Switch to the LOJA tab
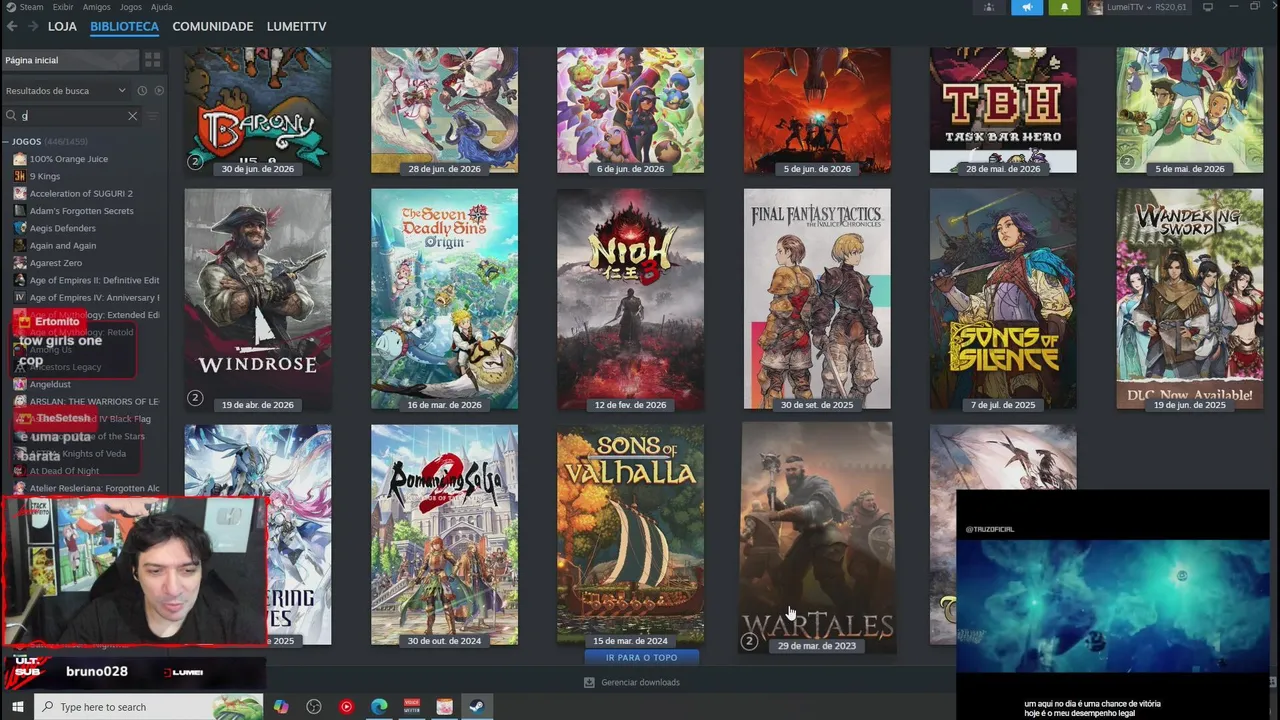Screen dimensions: 1280x720 coord(62,27)
